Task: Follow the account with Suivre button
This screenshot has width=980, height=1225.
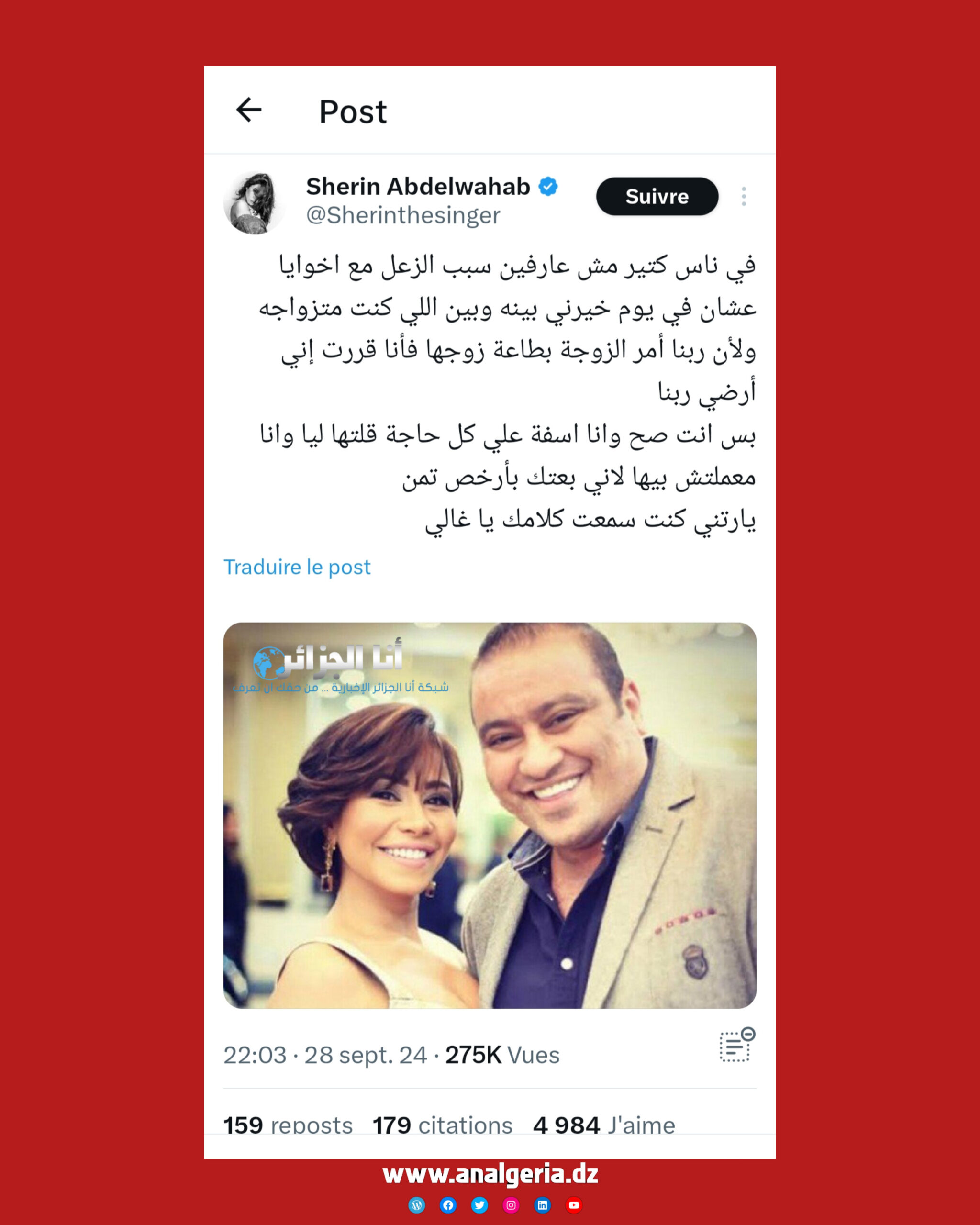Action: coord(657,196)
